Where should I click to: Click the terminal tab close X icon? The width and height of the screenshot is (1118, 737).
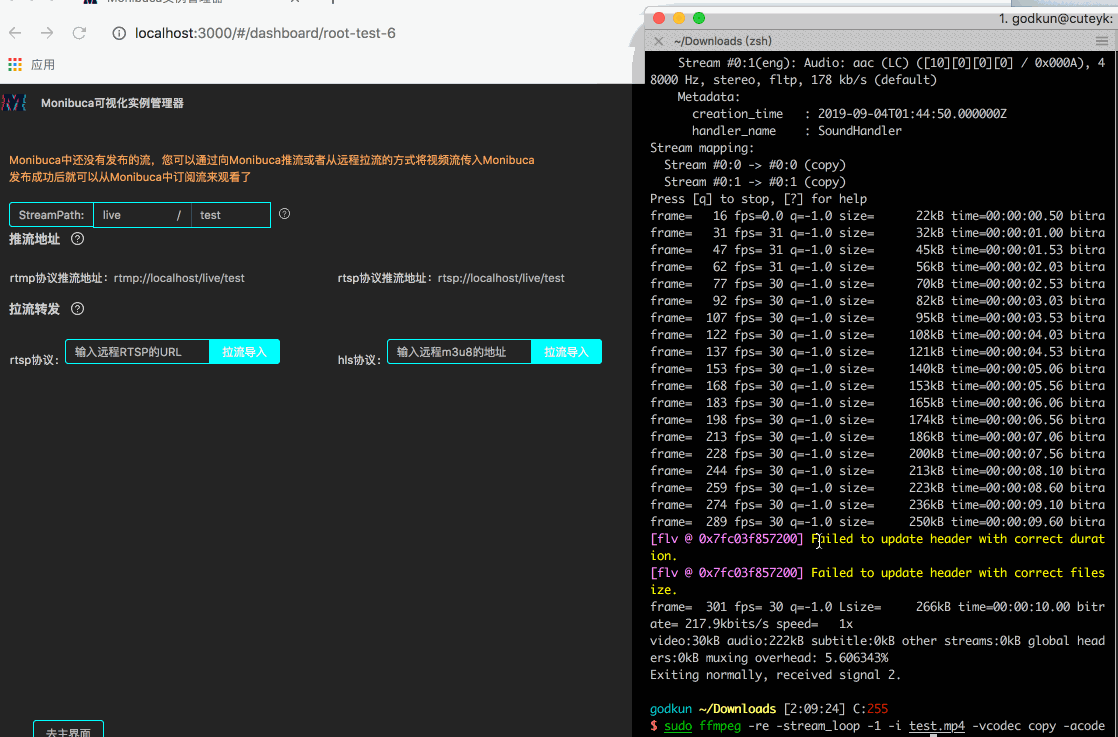point(659,41)
